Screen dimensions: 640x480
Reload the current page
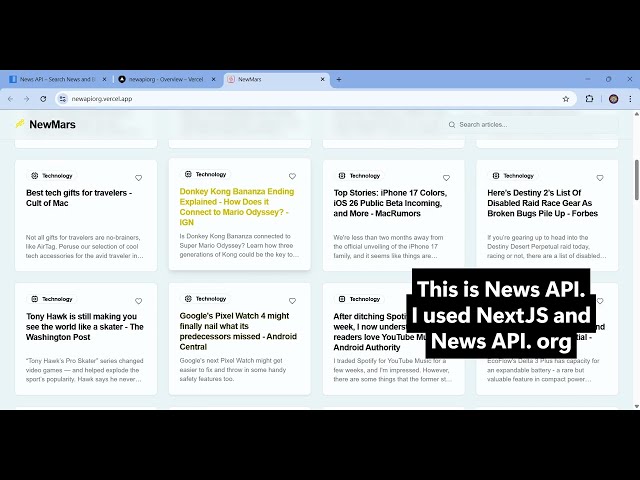point(43,99)
